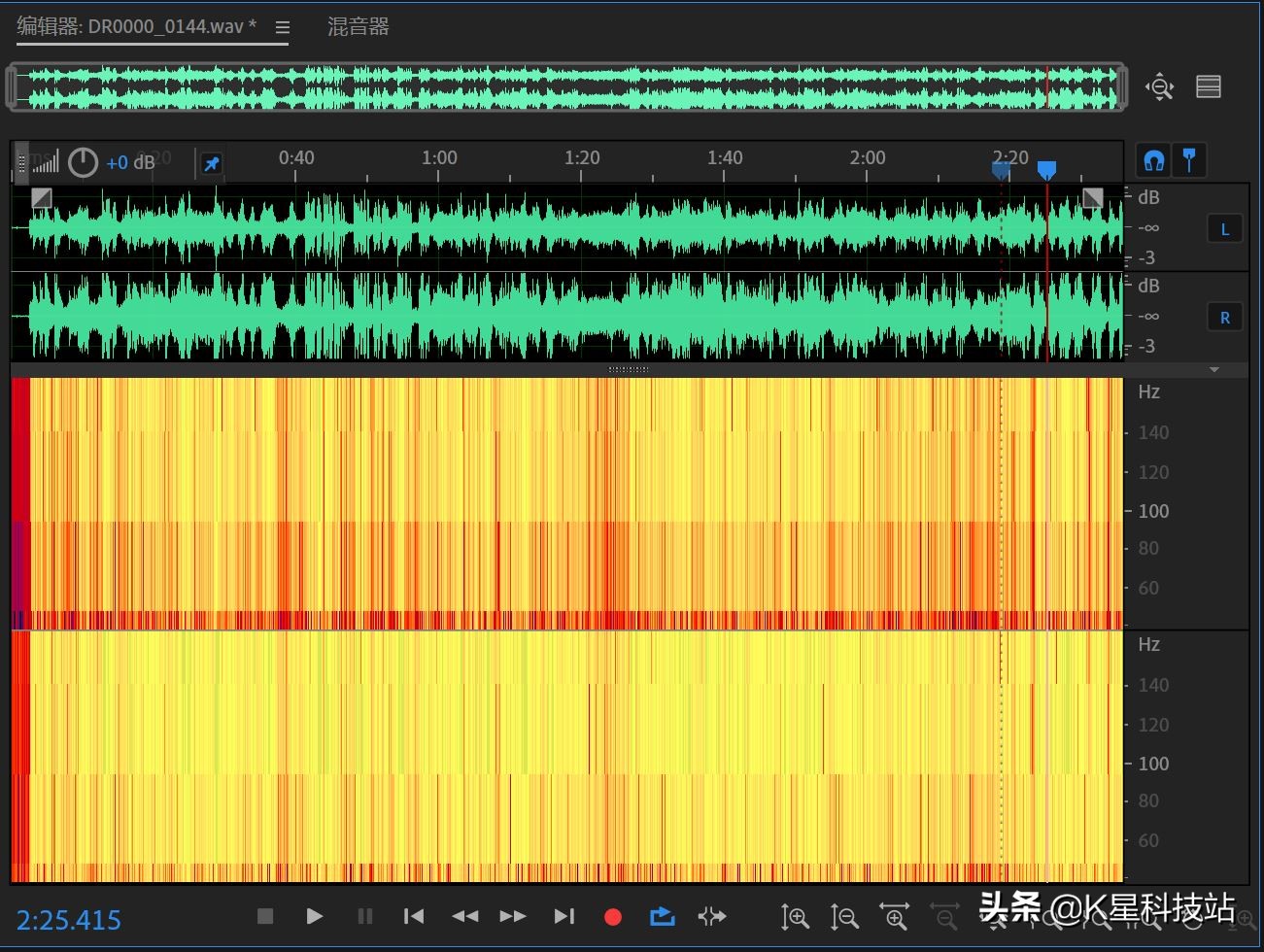Toggle the left channel L button

point(1224,229)
